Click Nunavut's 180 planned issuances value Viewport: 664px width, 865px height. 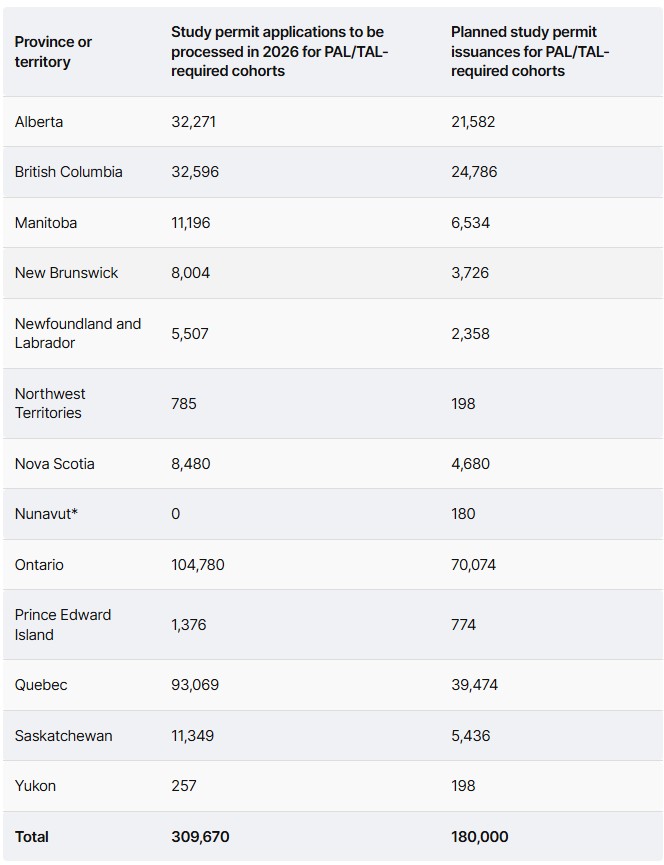[463, 514]
